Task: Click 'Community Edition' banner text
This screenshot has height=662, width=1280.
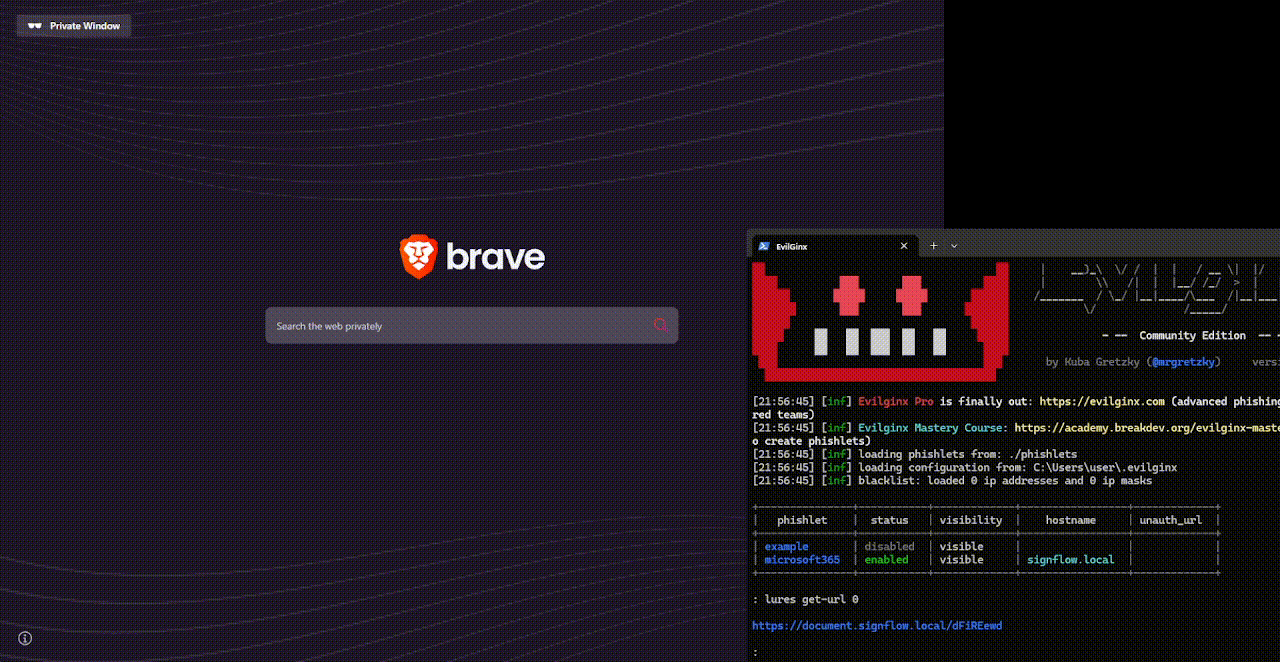Action: pyautogui.click(x=1192, y=336)
